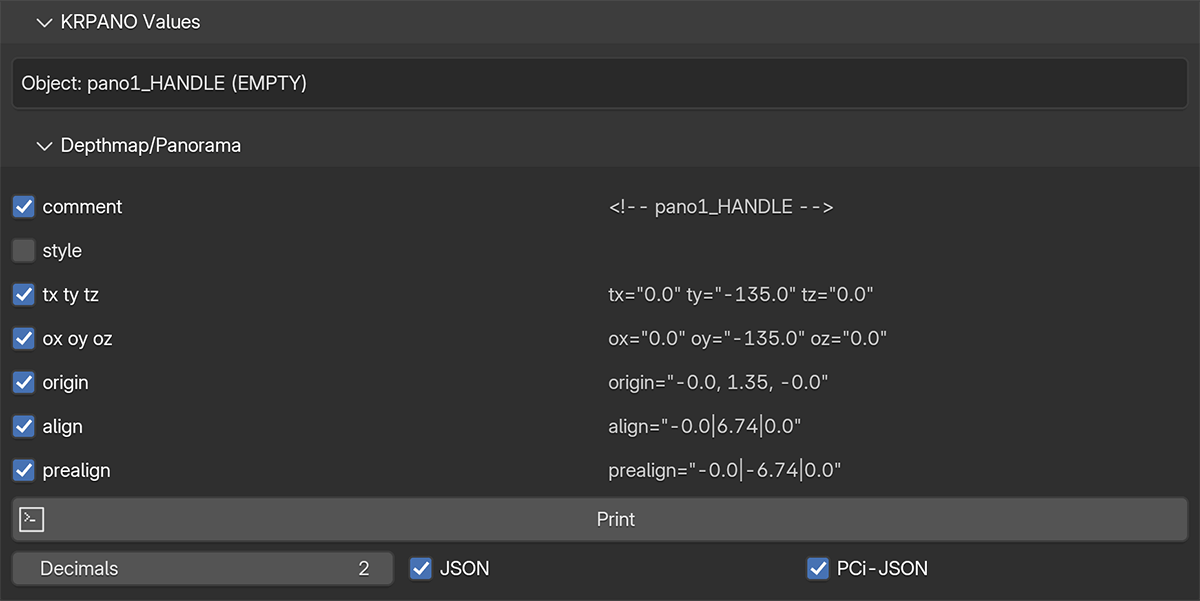Uncheck the PCi-JSON option
This screenshot has width=1200, height=601.
(817, 569)
